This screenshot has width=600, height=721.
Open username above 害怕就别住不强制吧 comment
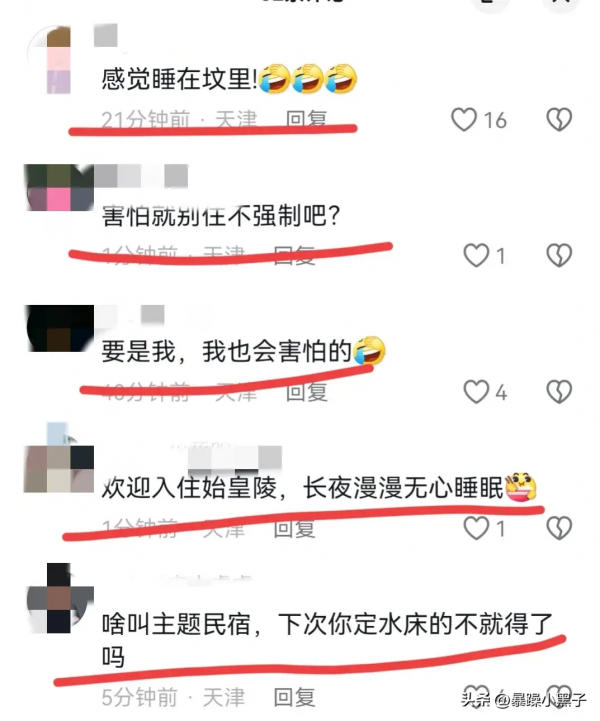click(x=141, y=176)
